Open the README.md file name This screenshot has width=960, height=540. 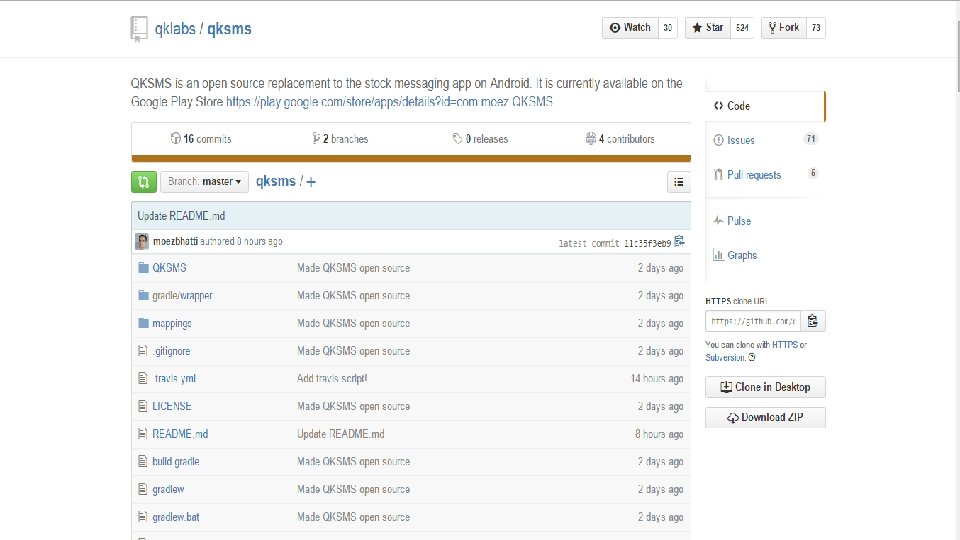point(180,433)
